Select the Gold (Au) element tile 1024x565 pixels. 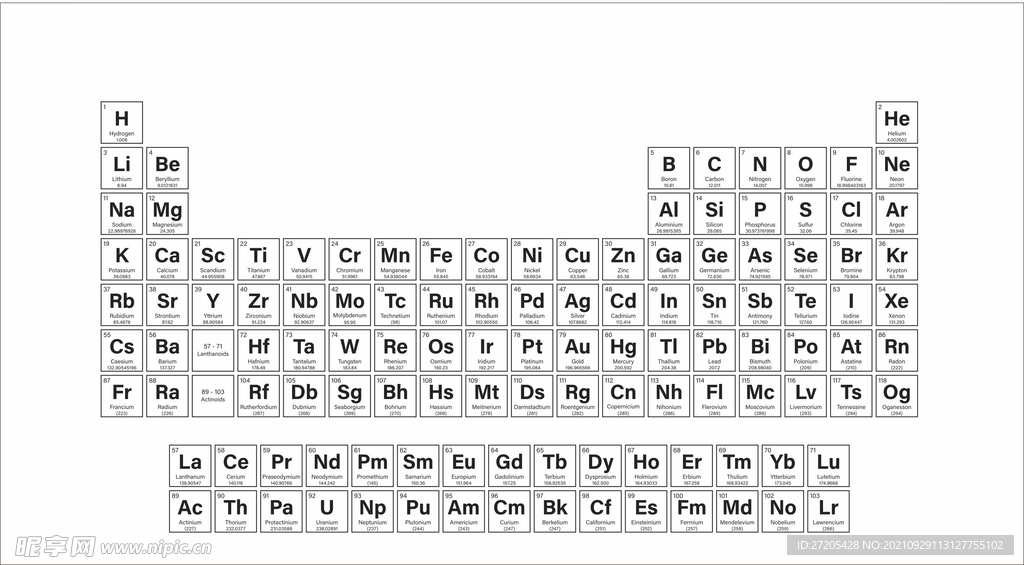click(x=578, y=350)
